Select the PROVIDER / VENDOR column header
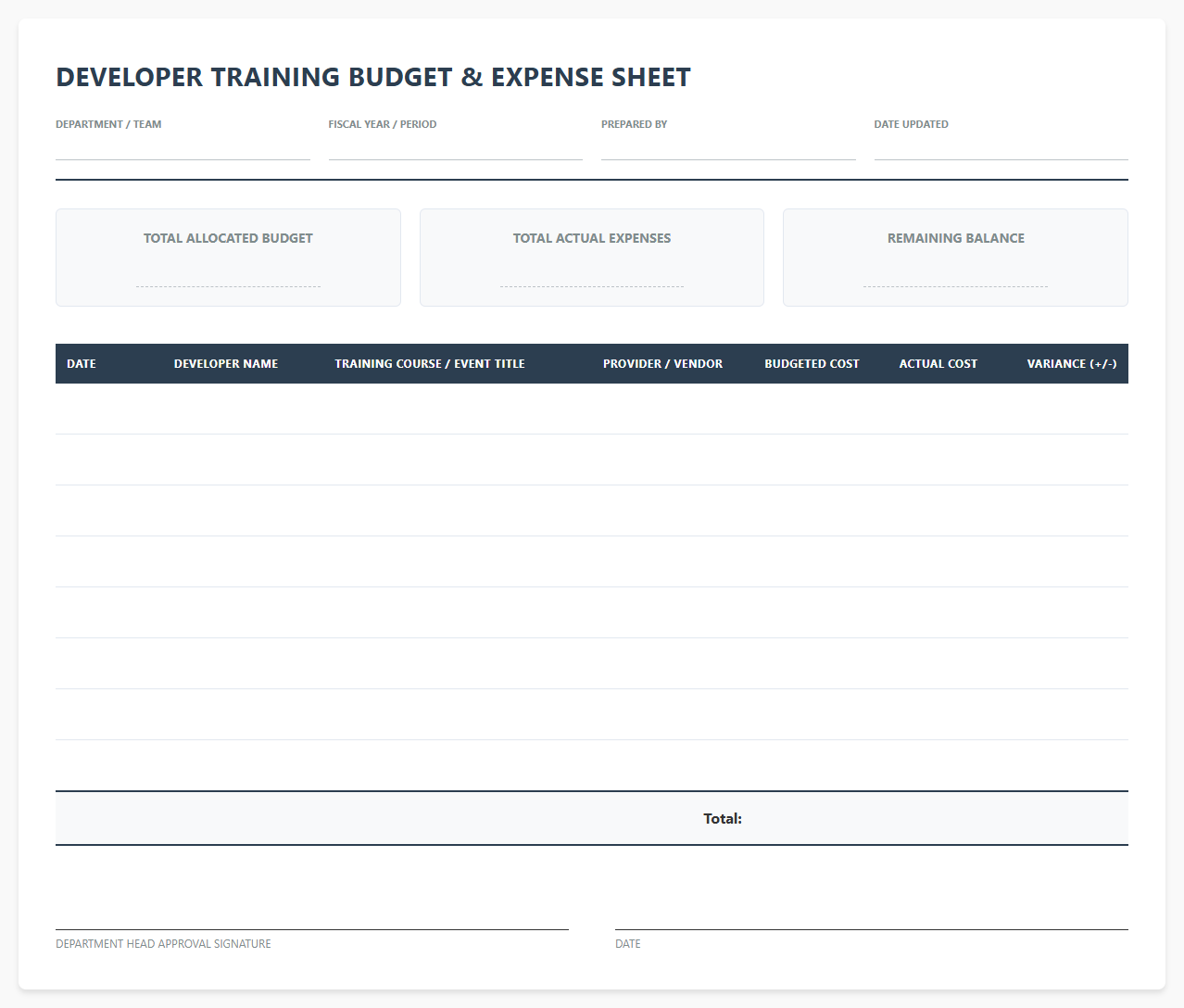Image resolution: width=1184 pixels, height=1008 pixels. 662,364
